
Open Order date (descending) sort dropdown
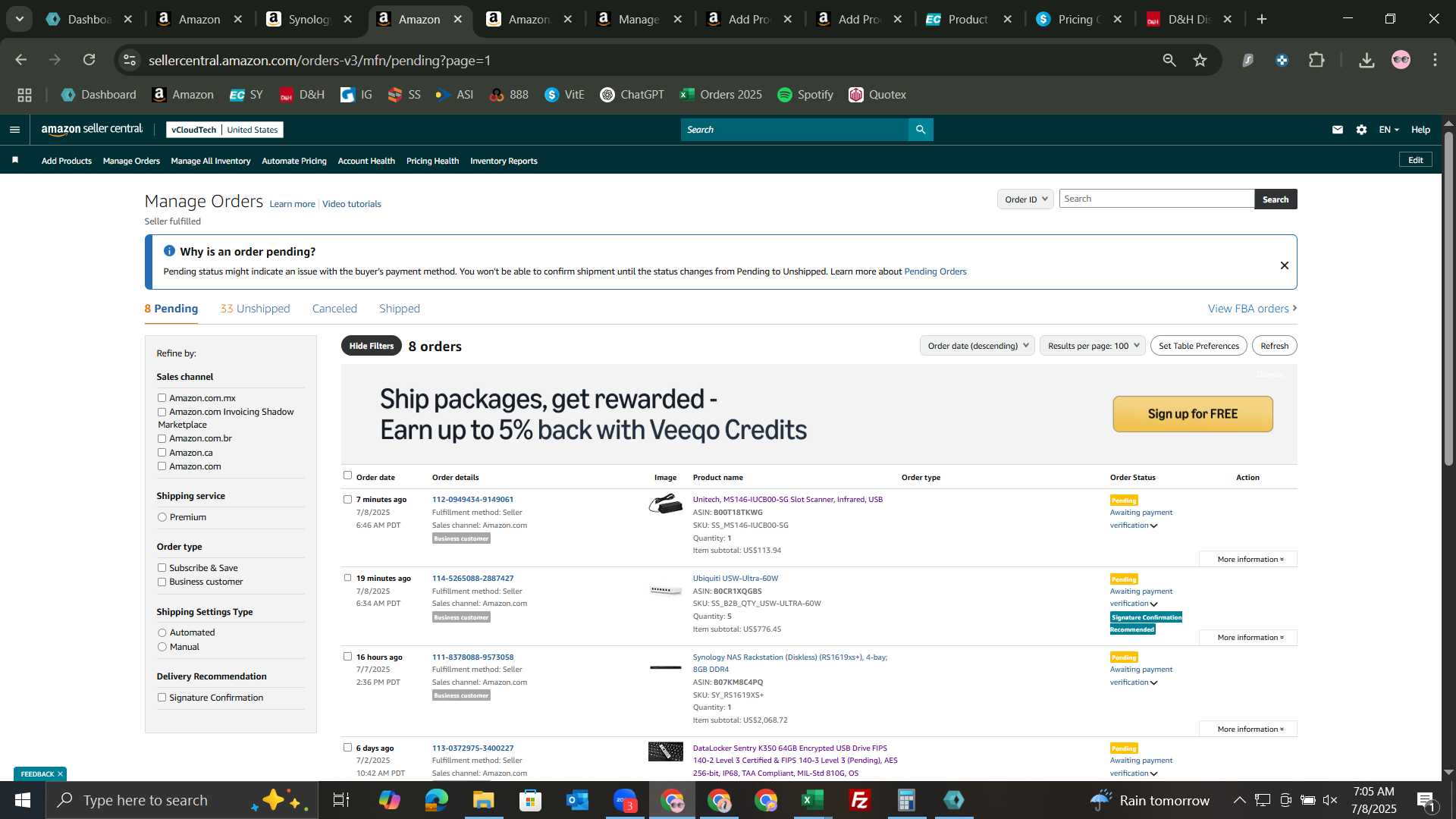coord(977,346)
